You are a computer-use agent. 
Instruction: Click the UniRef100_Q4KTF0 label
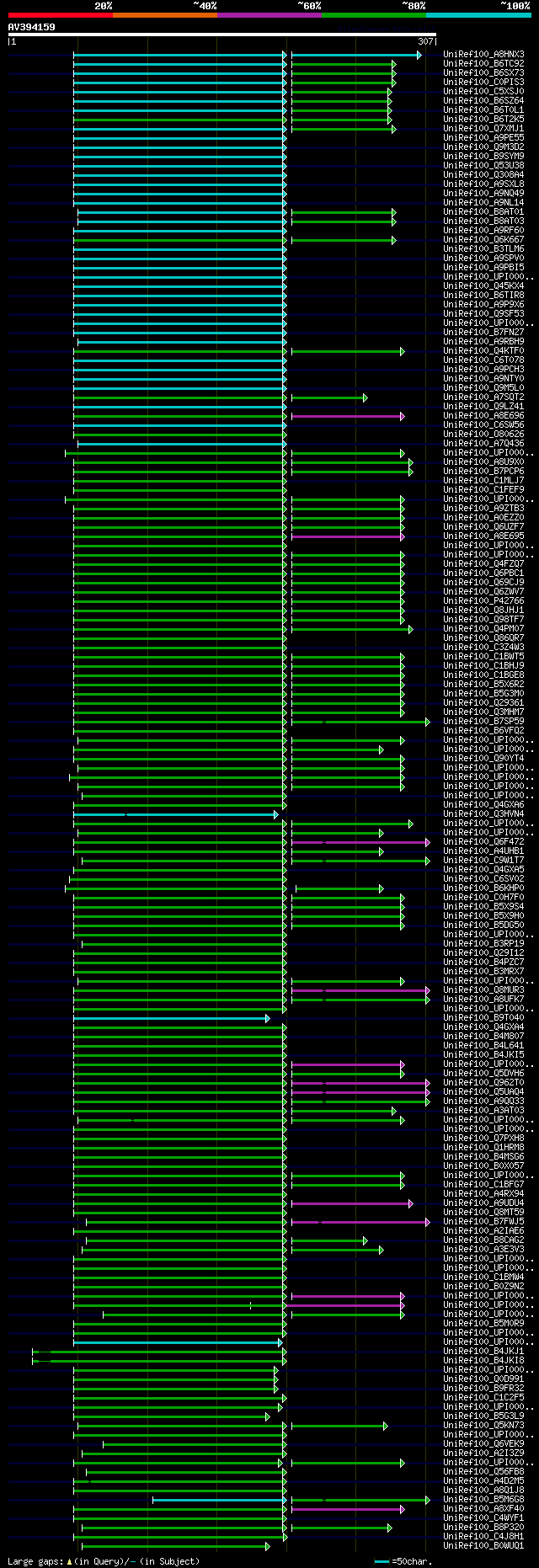coord(483,351)
